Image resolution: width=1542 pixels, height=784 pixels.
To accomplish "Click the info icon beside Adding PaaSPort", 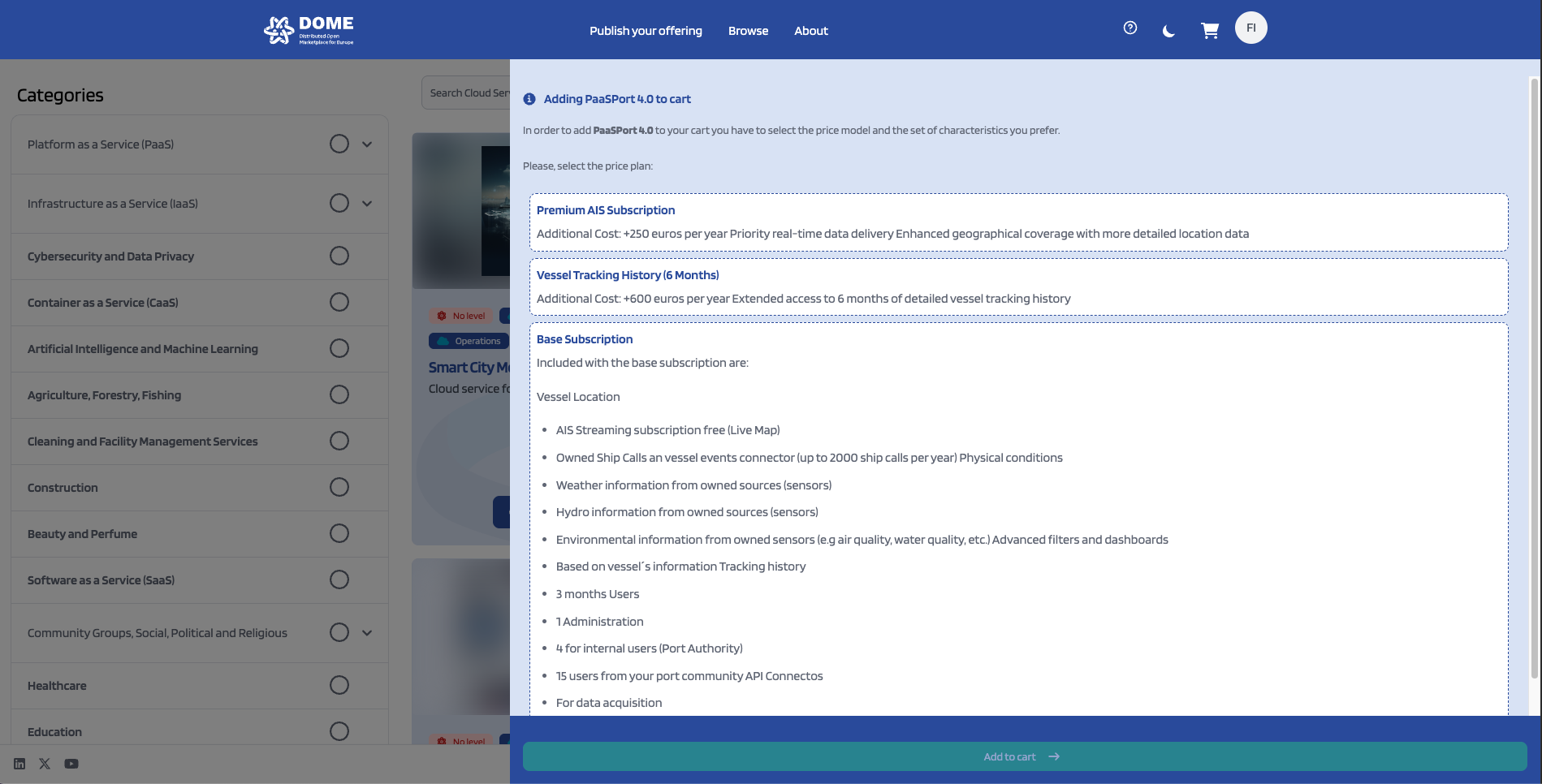I will (529, 99).
